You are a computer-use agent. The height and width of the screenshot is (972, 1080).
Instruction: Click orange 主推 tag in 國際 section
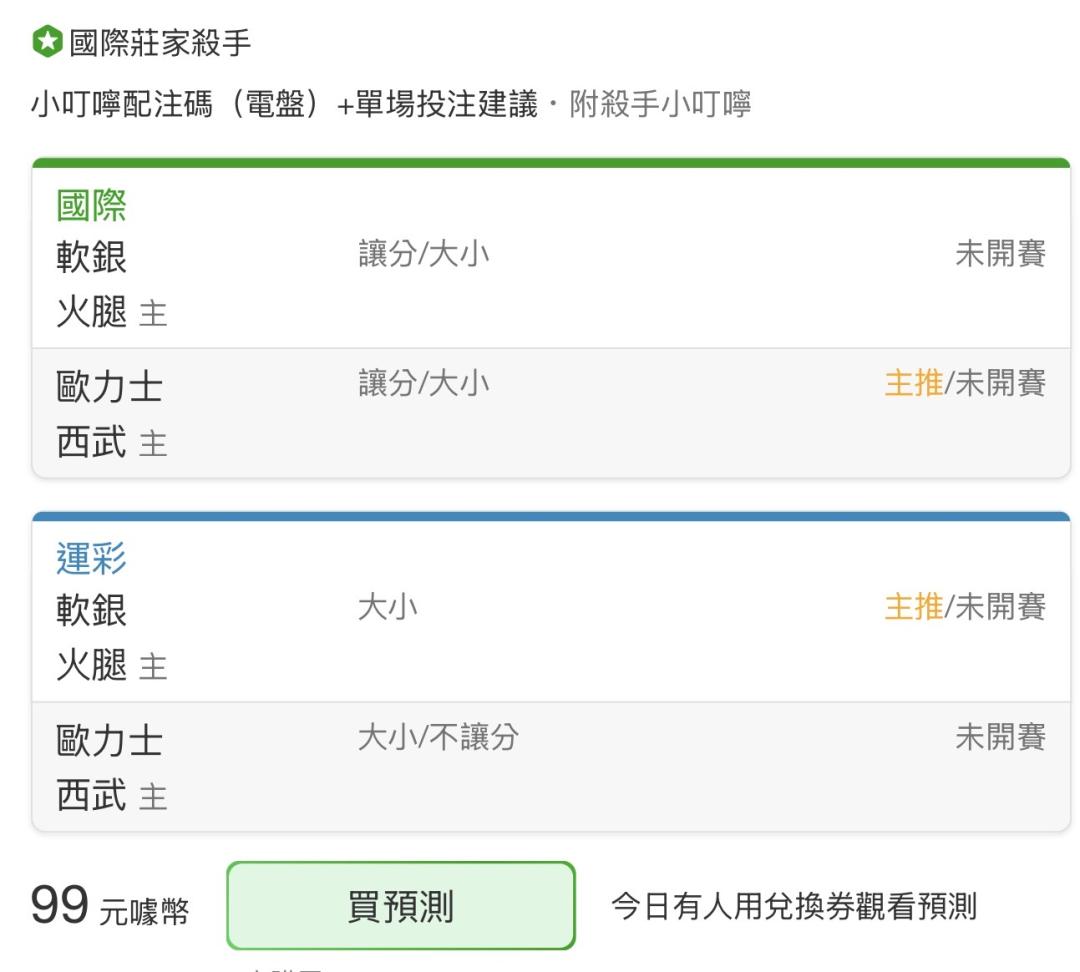[x=914, y=383]
